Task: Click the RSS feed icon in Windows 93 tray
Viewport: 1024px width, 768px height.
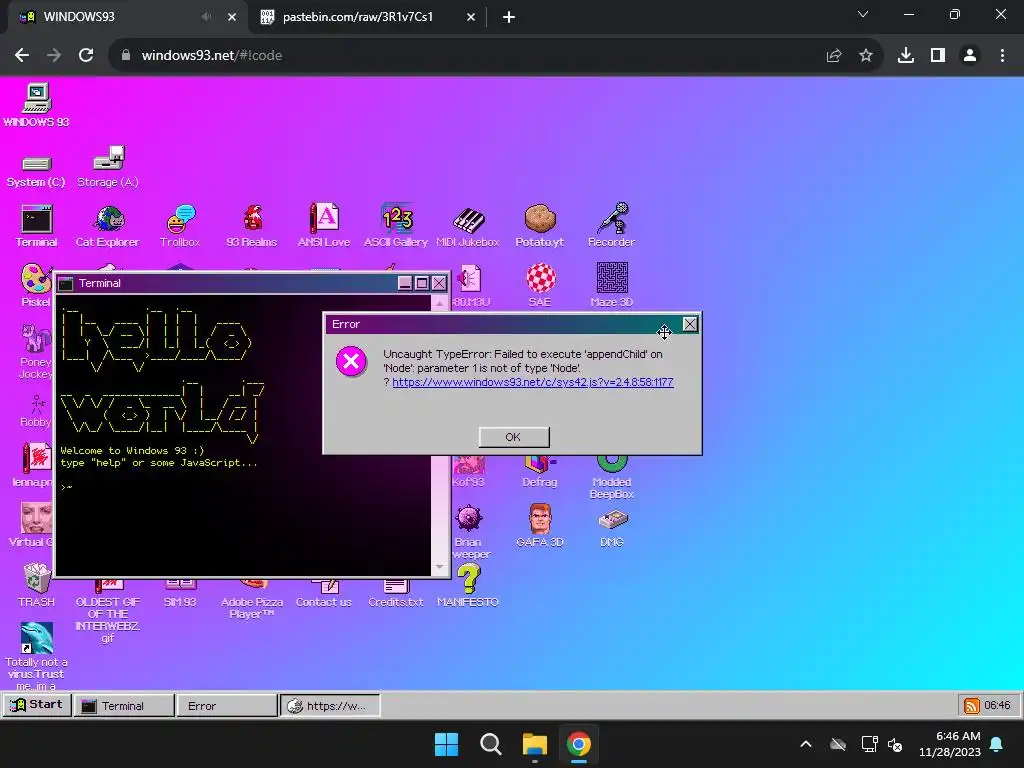Action: (x=971, y=705)
